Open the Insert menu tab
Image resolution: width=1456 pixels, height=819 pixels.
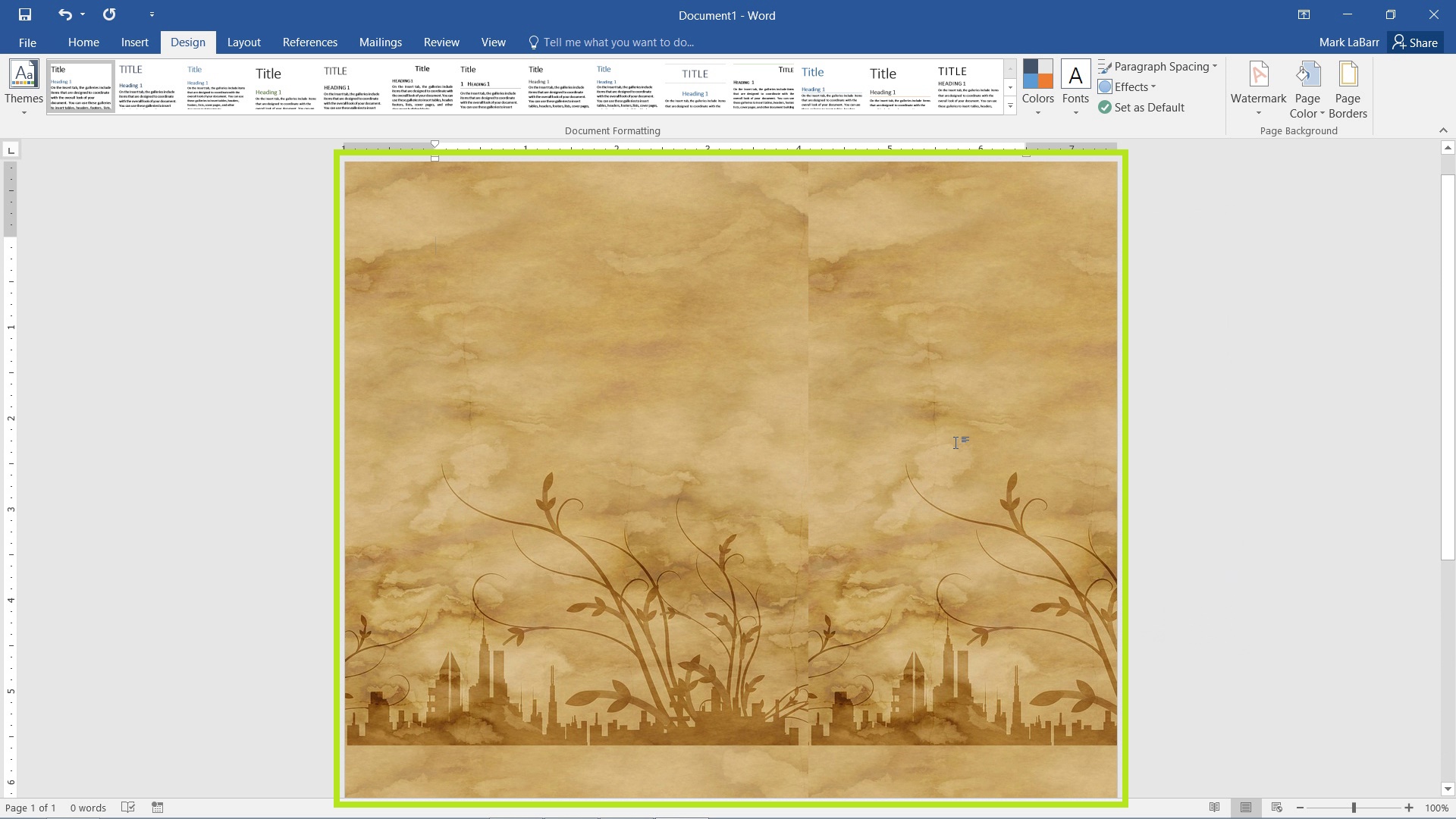[x=135, y=42]
